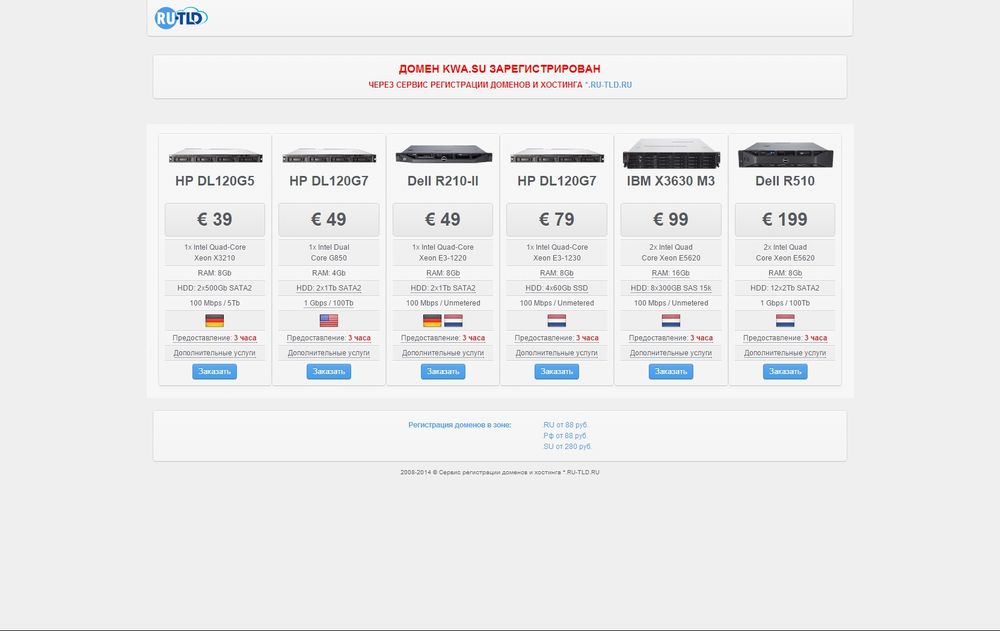Order the IBM X3630 M3 with Заказать
1000x631 pixels.
point(671,371)
